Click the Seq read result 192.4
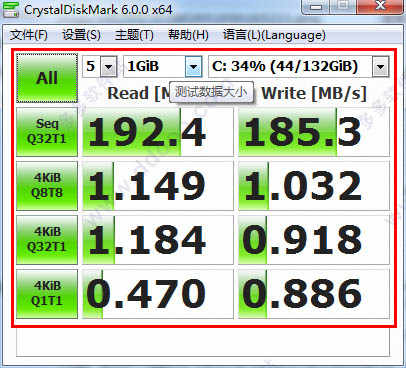This screenshot has height=368, width=406. [x=158, y=132]
